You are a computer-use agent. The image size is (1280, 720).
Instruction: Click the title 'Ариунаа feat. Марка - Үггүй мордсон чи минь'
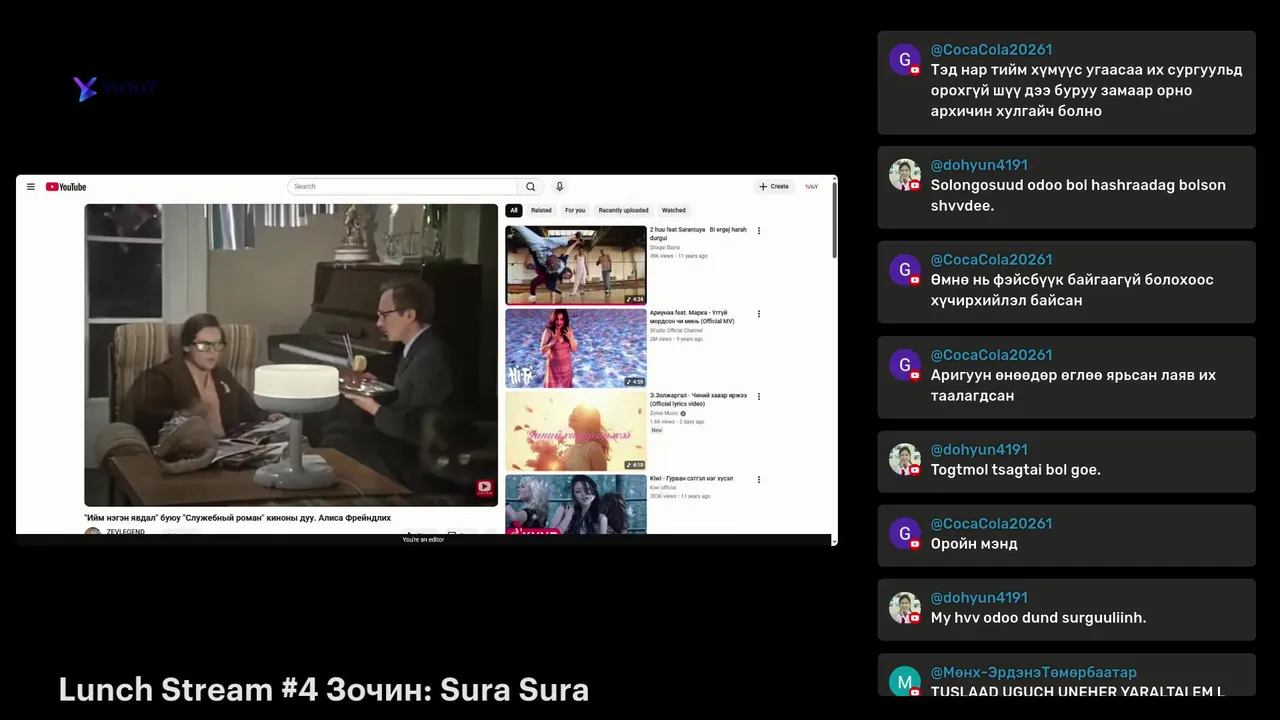click(x=693, y=317)
